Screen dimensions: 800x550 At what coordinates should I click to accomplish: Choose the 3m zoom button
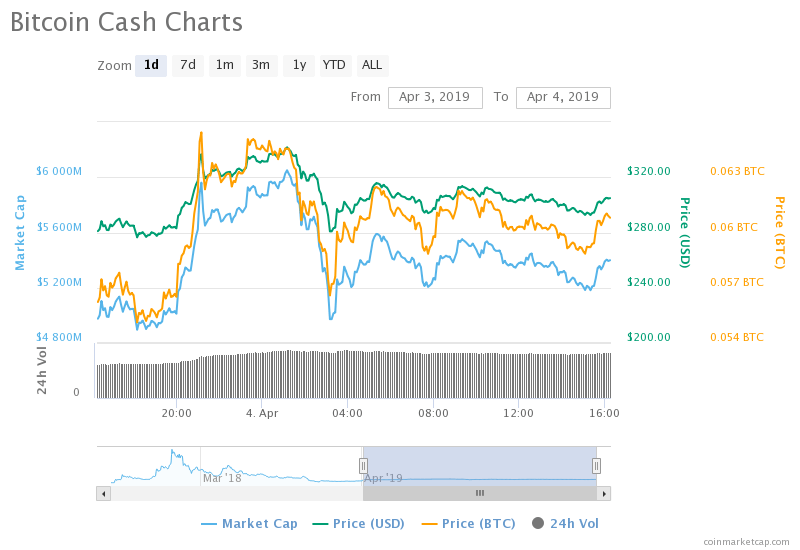[x=261, y=65]
